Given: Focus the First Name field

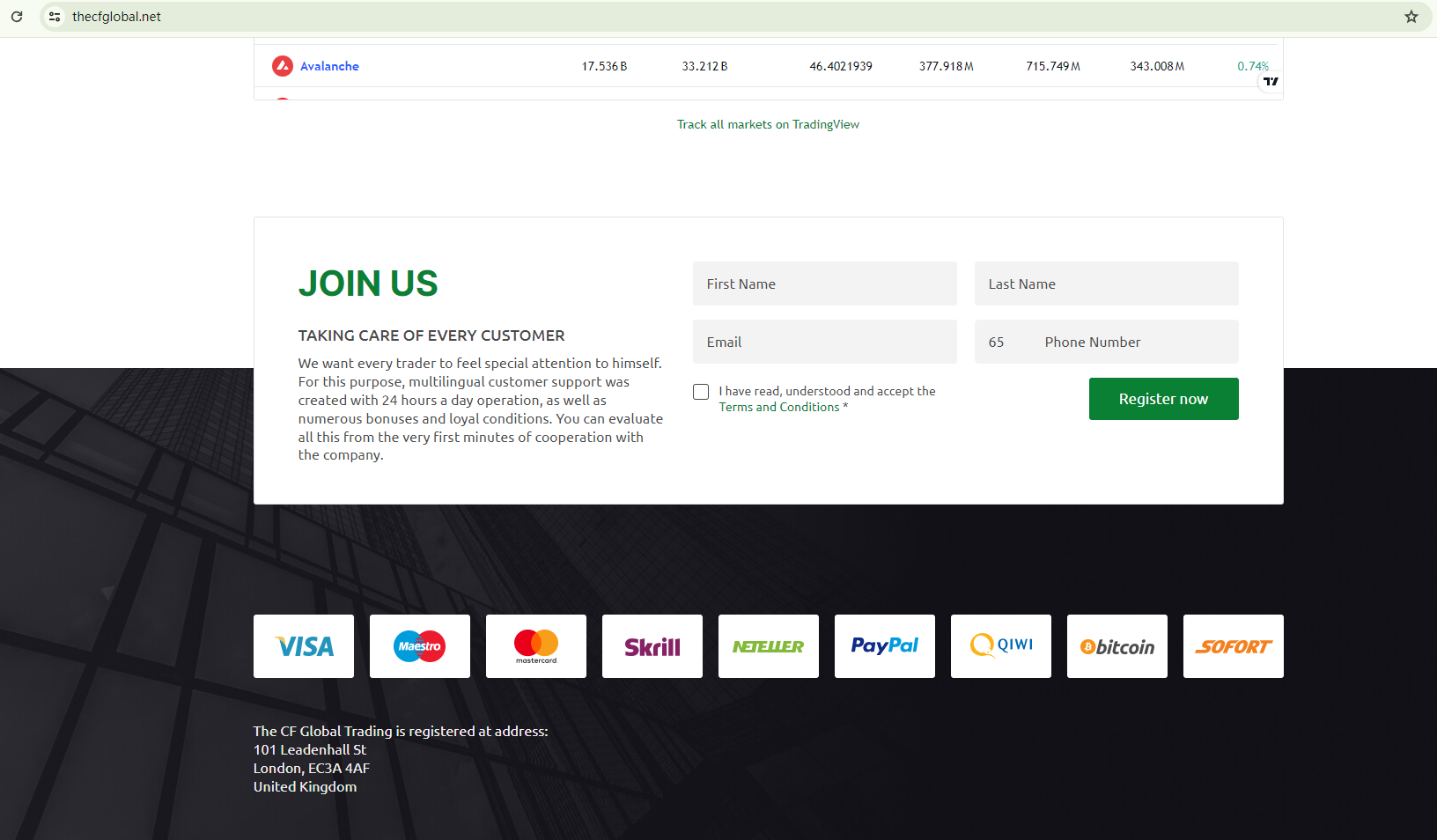Looking at the screenshot, I should 825,284.
